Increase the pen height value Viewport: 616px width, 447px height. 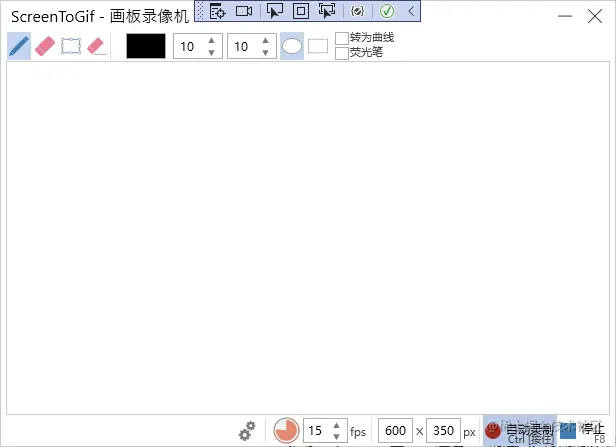click(266, 40)
